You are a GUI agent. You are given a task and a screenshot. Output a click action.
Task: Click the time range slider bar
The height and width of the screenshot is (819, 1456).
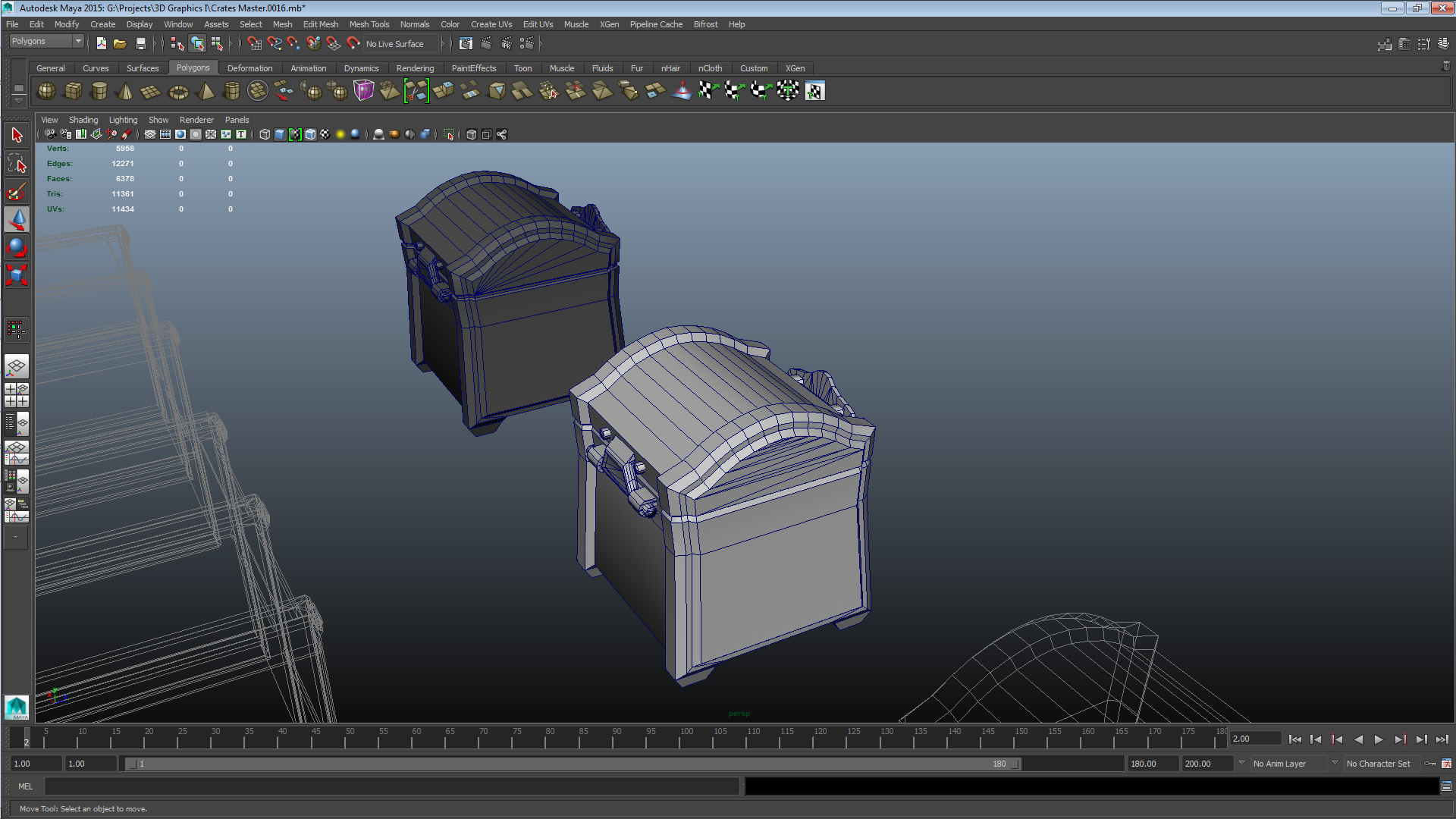573,764
